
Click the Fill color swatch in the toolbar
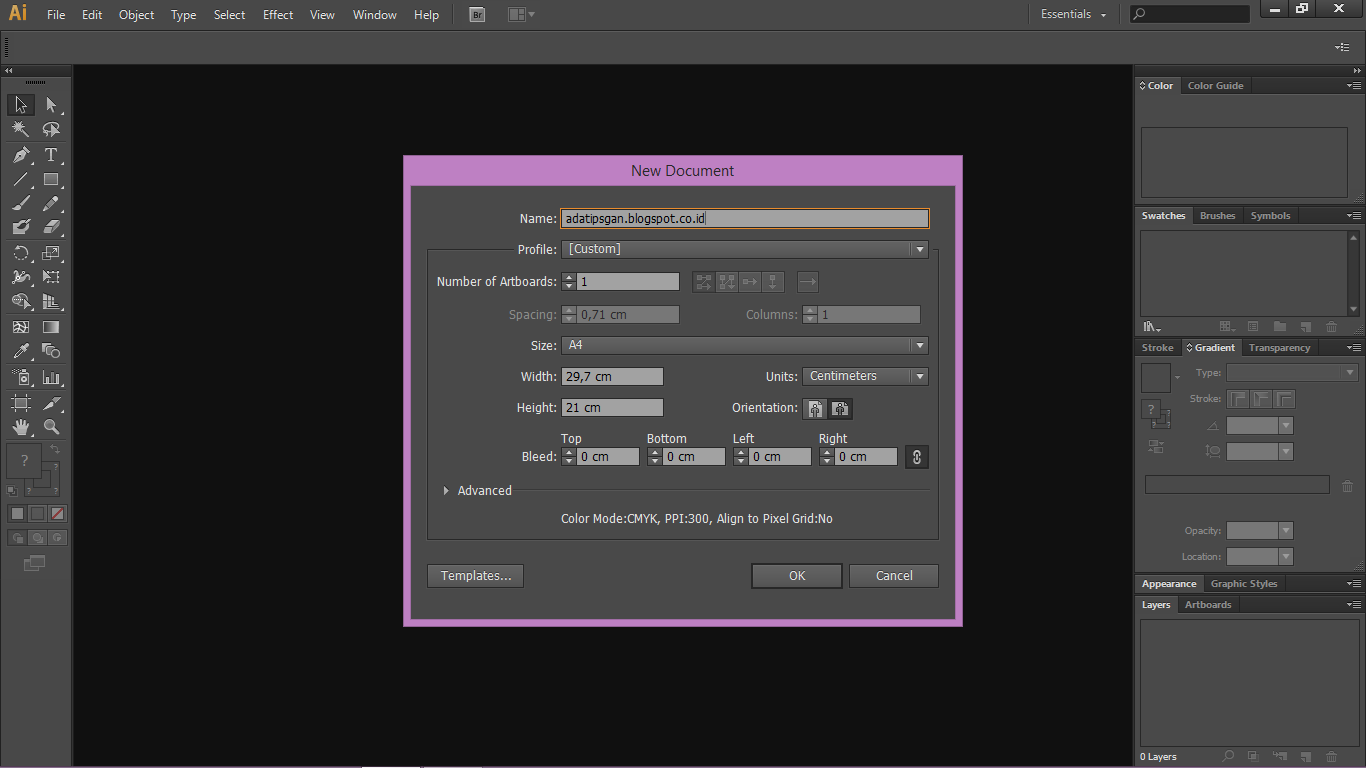click(17, 513)
